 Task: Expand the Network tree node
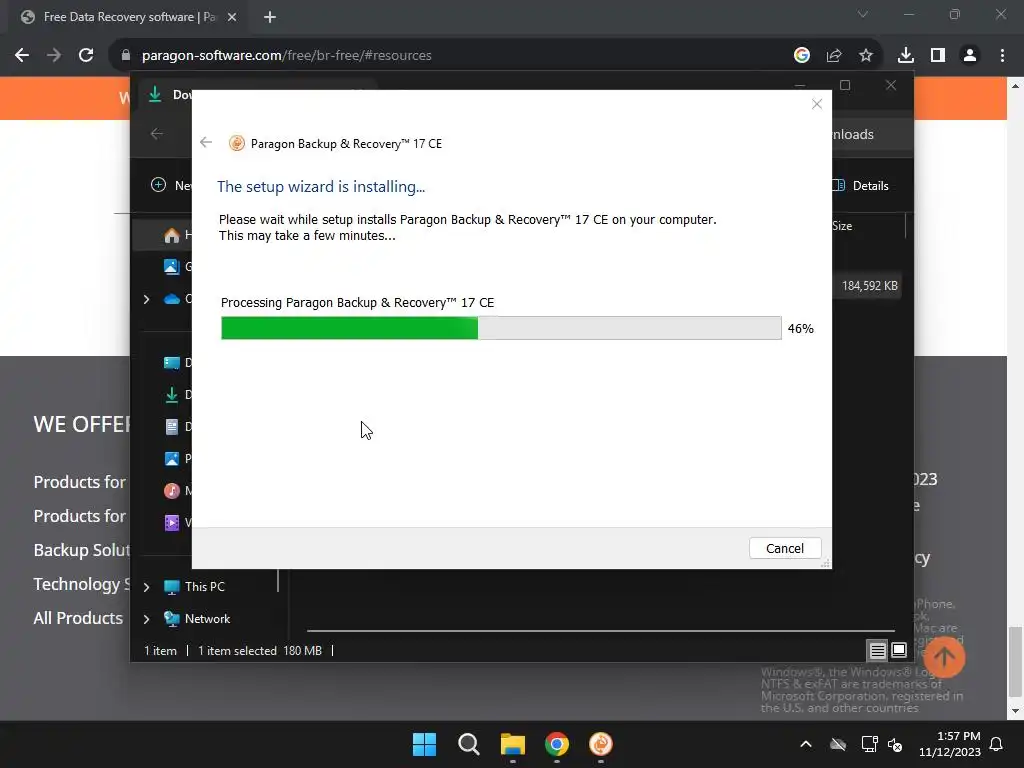pos(146,618)
